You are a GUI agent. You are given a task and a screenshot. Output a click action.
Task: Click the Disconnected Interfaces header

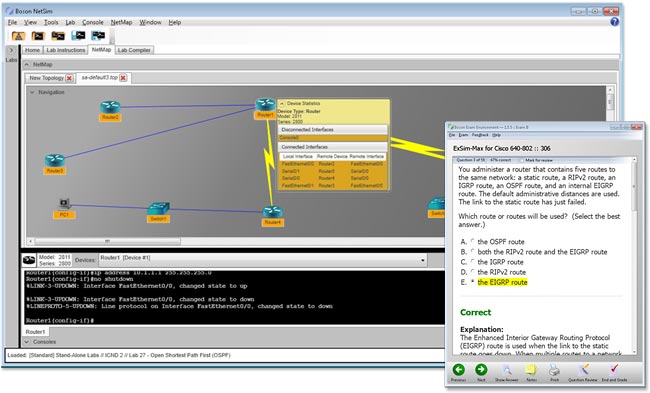tap(332, 130)
